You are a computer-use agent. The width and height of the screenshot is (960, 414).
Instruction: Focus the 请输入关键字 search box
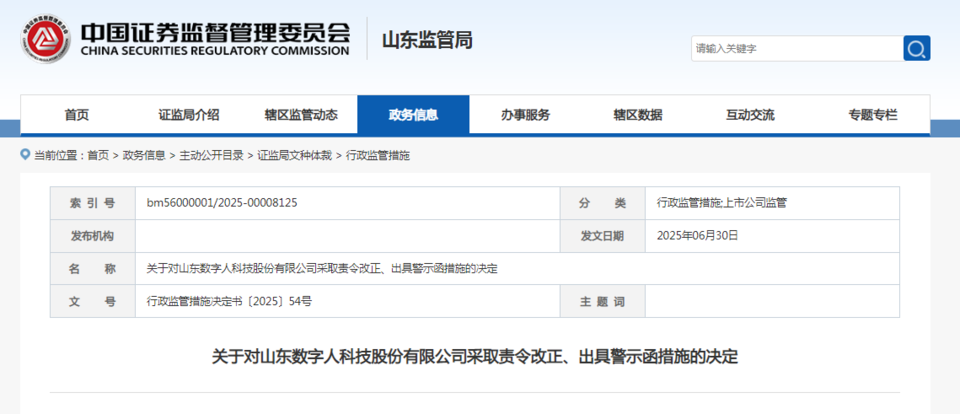(x=795, y=48)
